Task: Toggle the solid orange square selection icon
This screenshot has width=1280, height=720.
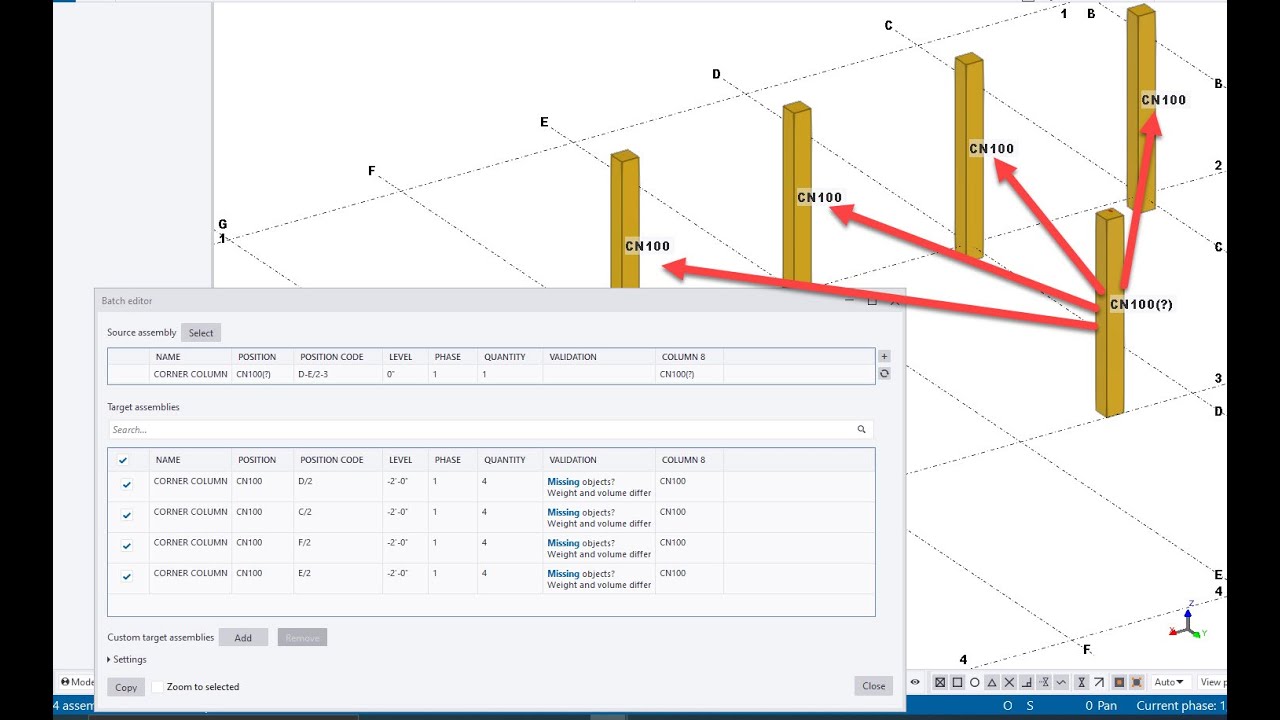Action: coord(1119,682)
